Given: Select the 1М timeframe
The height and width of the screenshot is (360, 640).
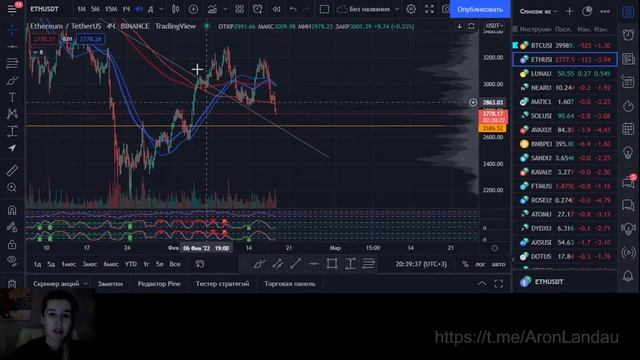Looking at the screenshot, I should click(81, 9).
